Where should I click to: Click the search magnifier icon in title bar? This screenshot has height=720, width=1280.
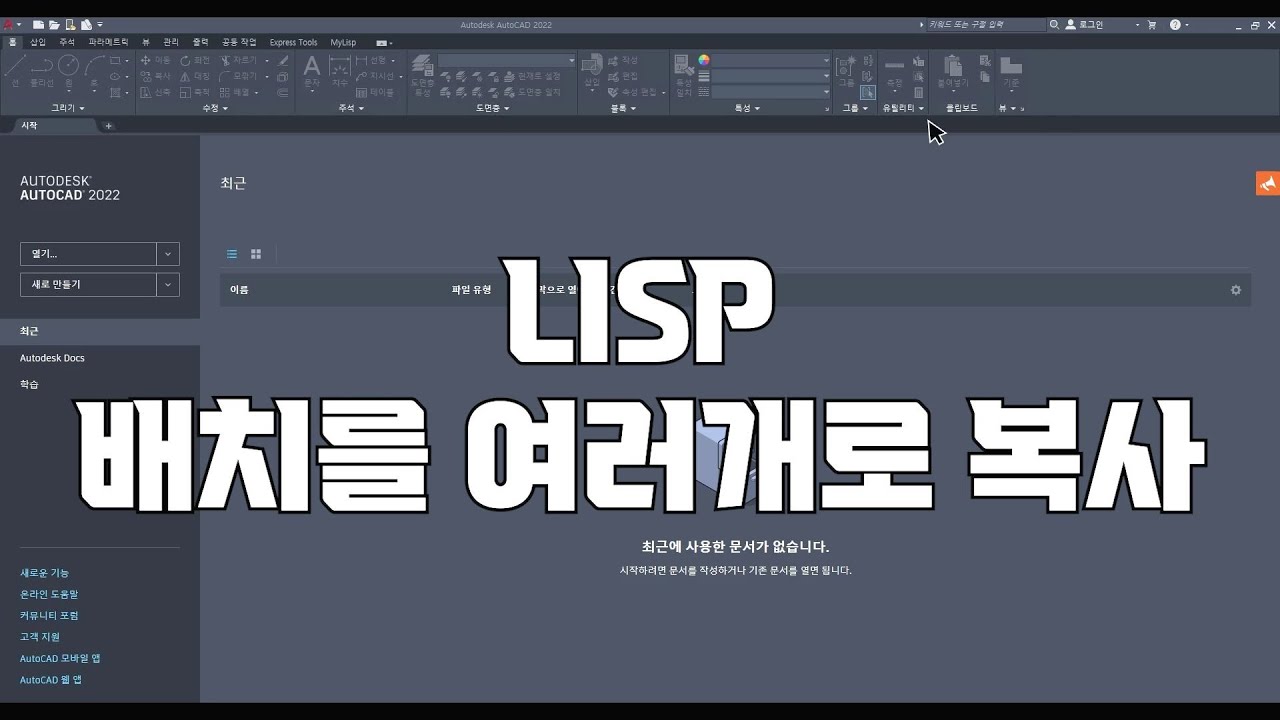(1054, 24)
